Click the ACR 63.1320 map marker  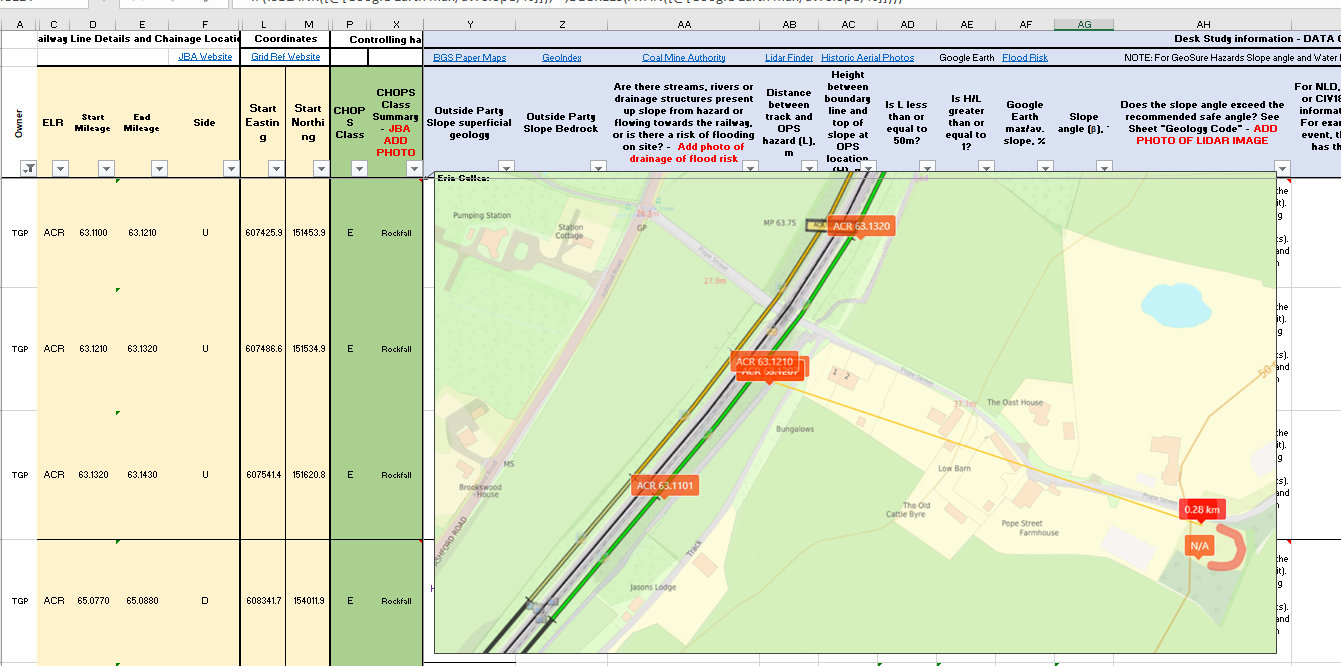coord(860,227)
